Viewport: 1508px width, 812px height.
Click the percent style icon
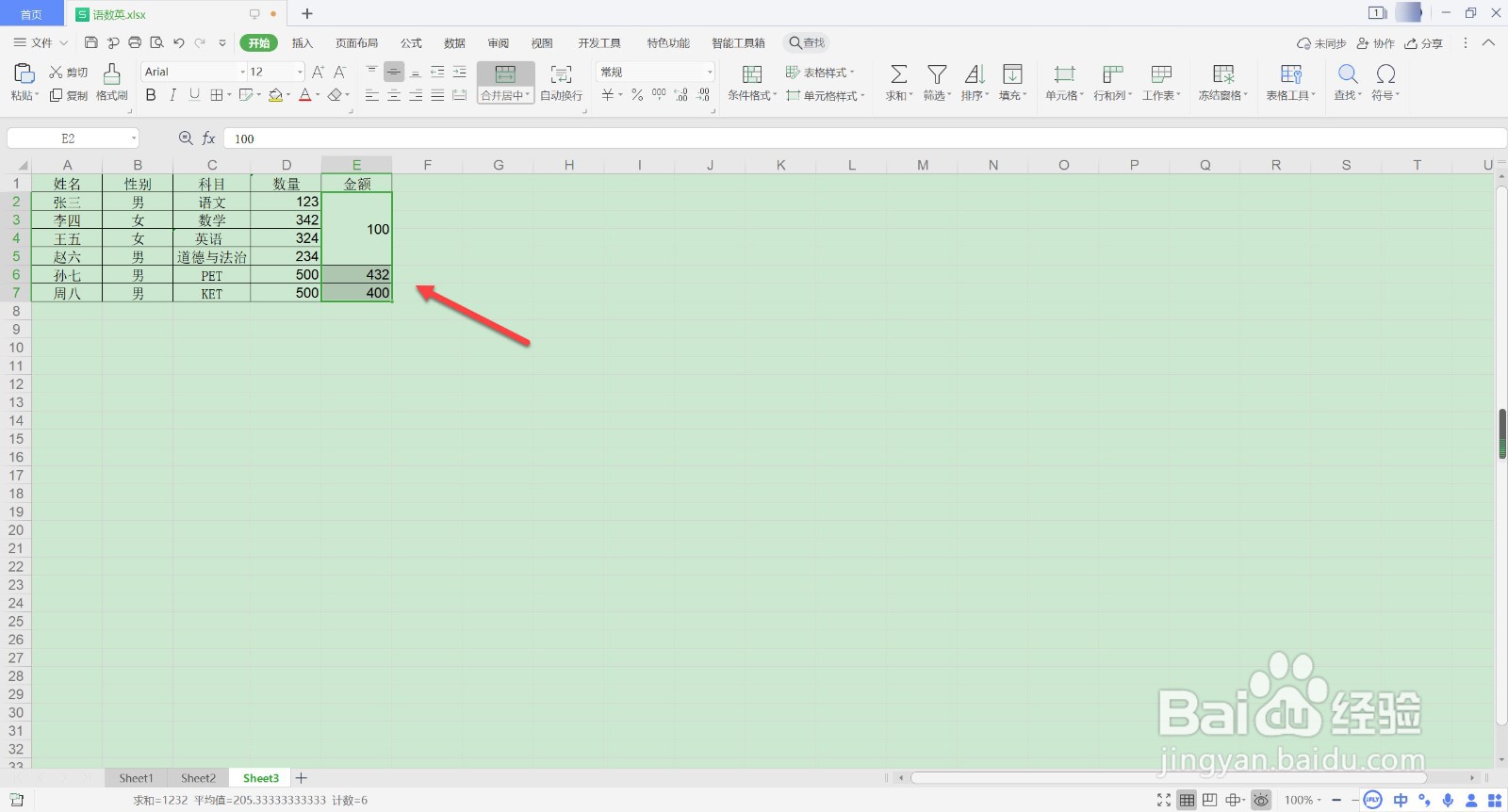click(x=637, y=94)
